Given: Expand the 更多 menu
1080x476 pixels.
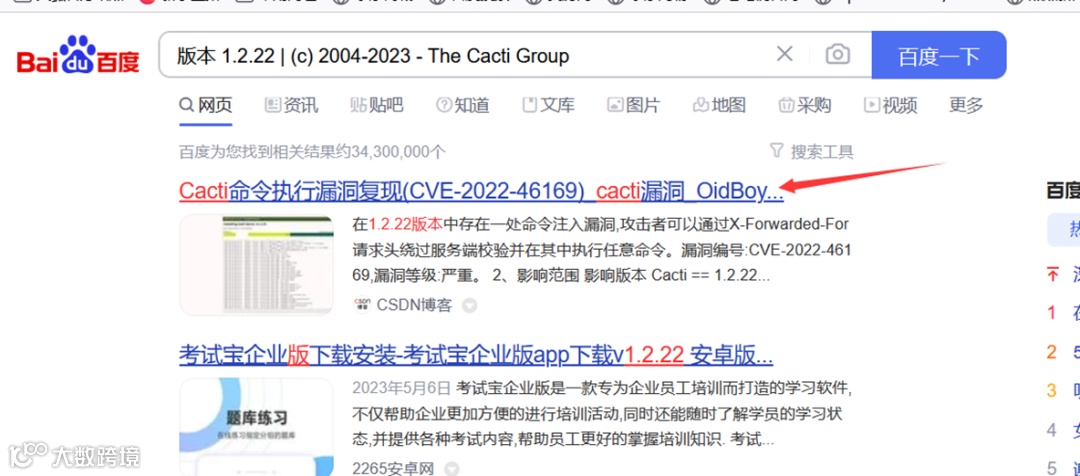Looking at the screenshot, I should pos(966,105).
